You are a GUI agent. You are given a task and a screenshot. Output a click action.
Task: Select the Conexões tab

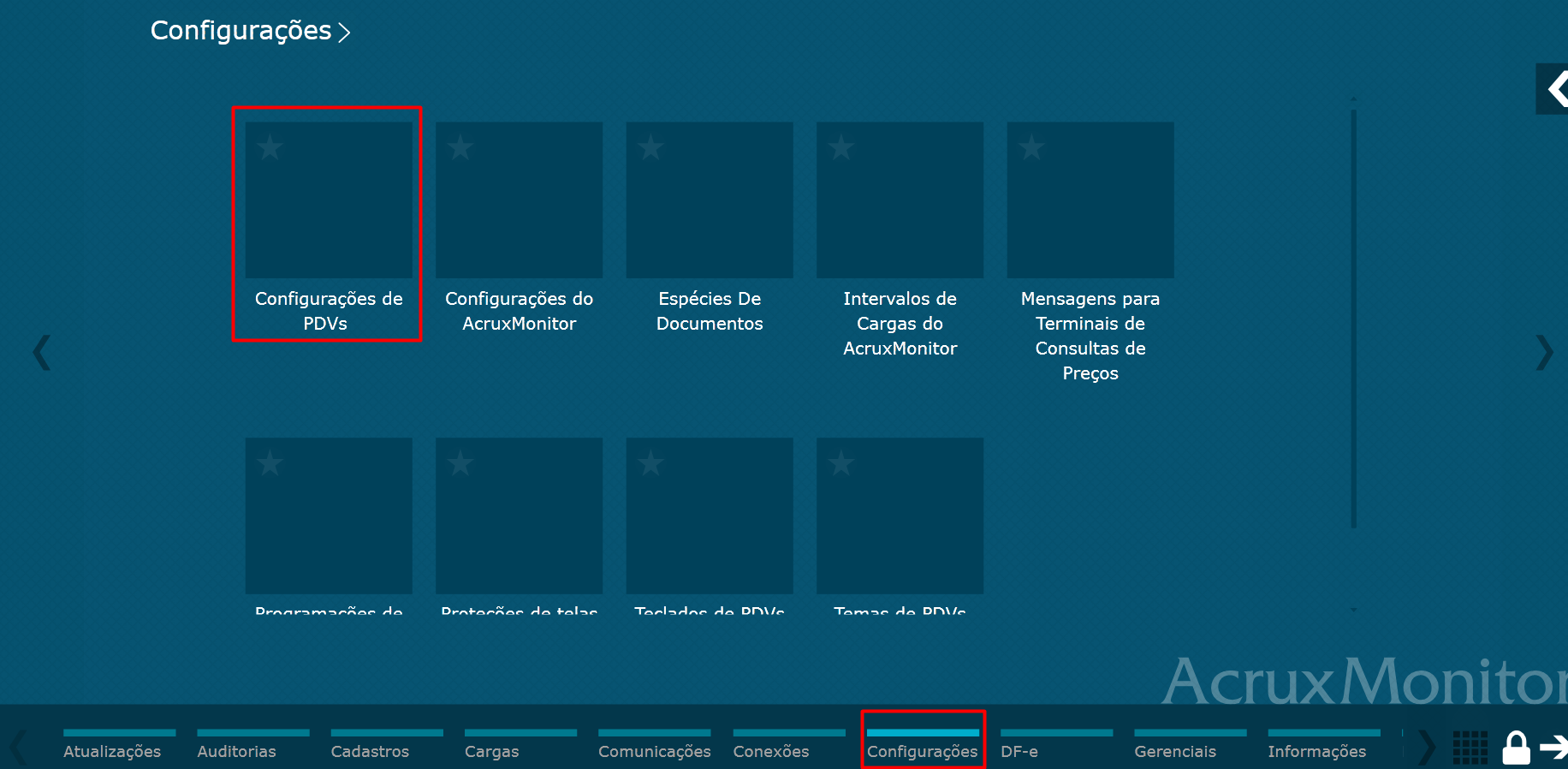pyautogui.click(x=789, y=744)
